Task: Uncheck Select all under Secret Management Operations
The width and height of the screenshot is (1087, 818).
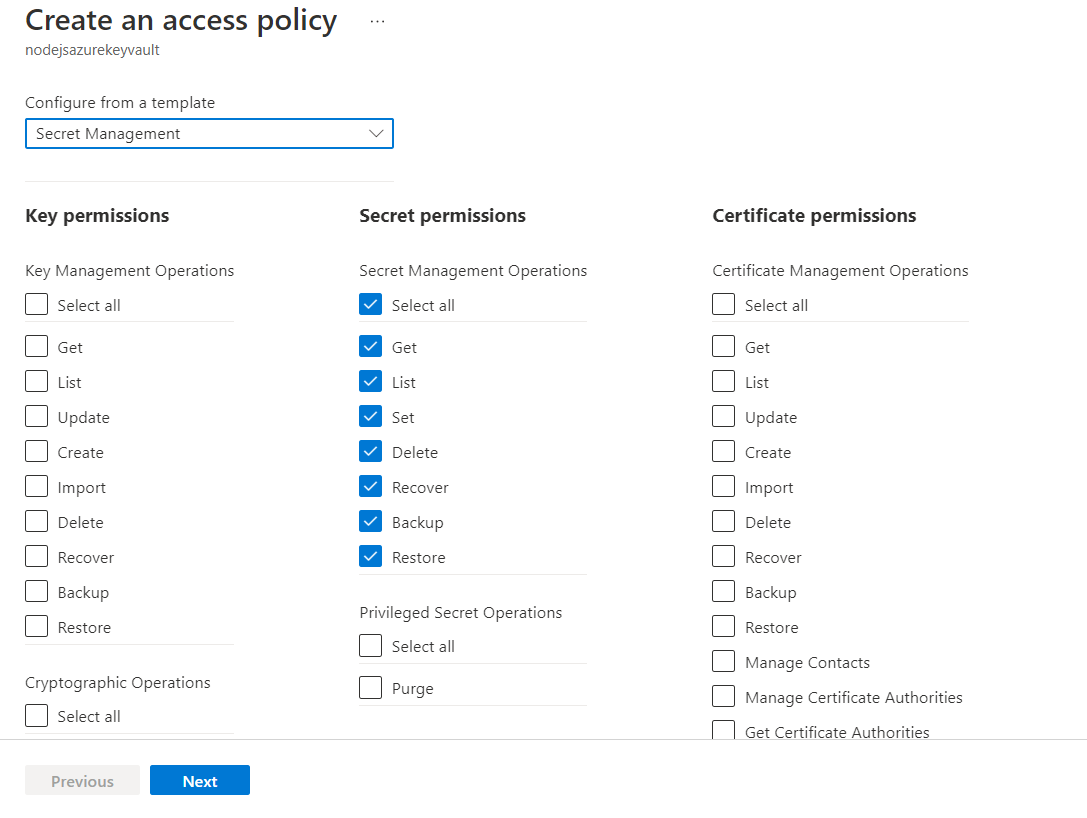Action: [371, 305]
